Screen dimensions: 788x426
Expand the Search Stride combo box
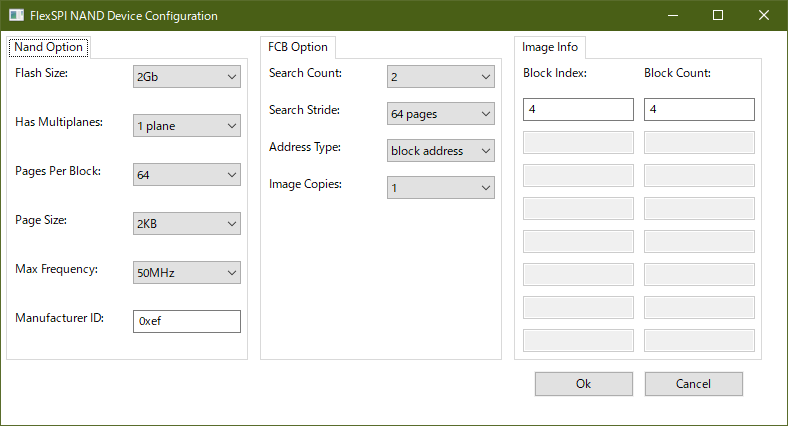pyautogui.click(x=440, y=114)
